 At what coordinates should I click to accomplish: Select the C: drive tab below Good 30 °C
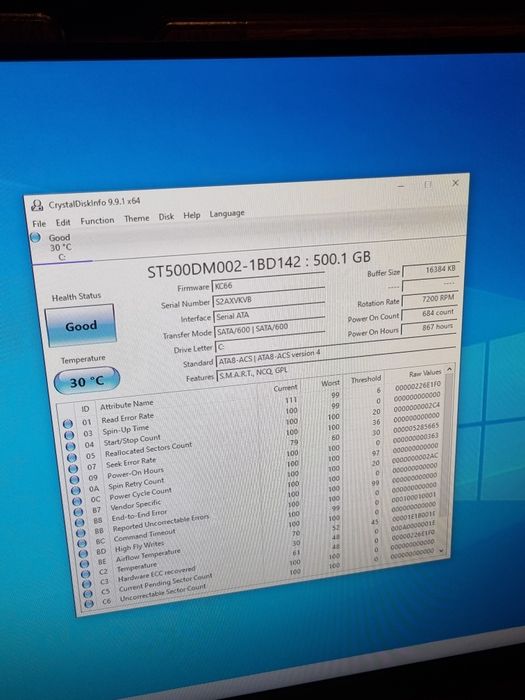(63, 258)
